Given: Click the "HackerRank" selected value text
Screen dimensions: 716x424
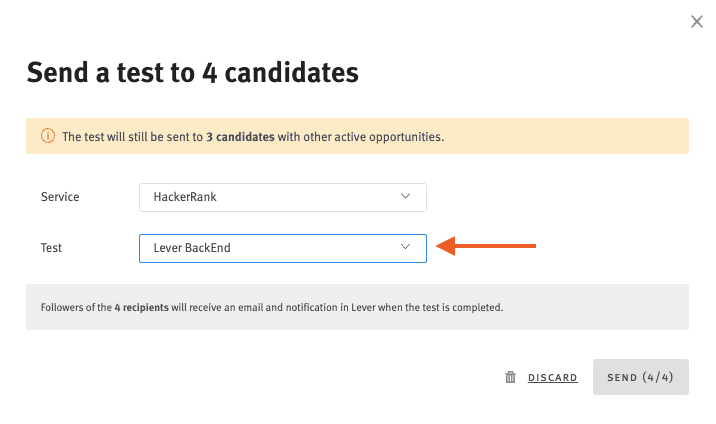Looking at the screenshot, I should pos(185,197).
